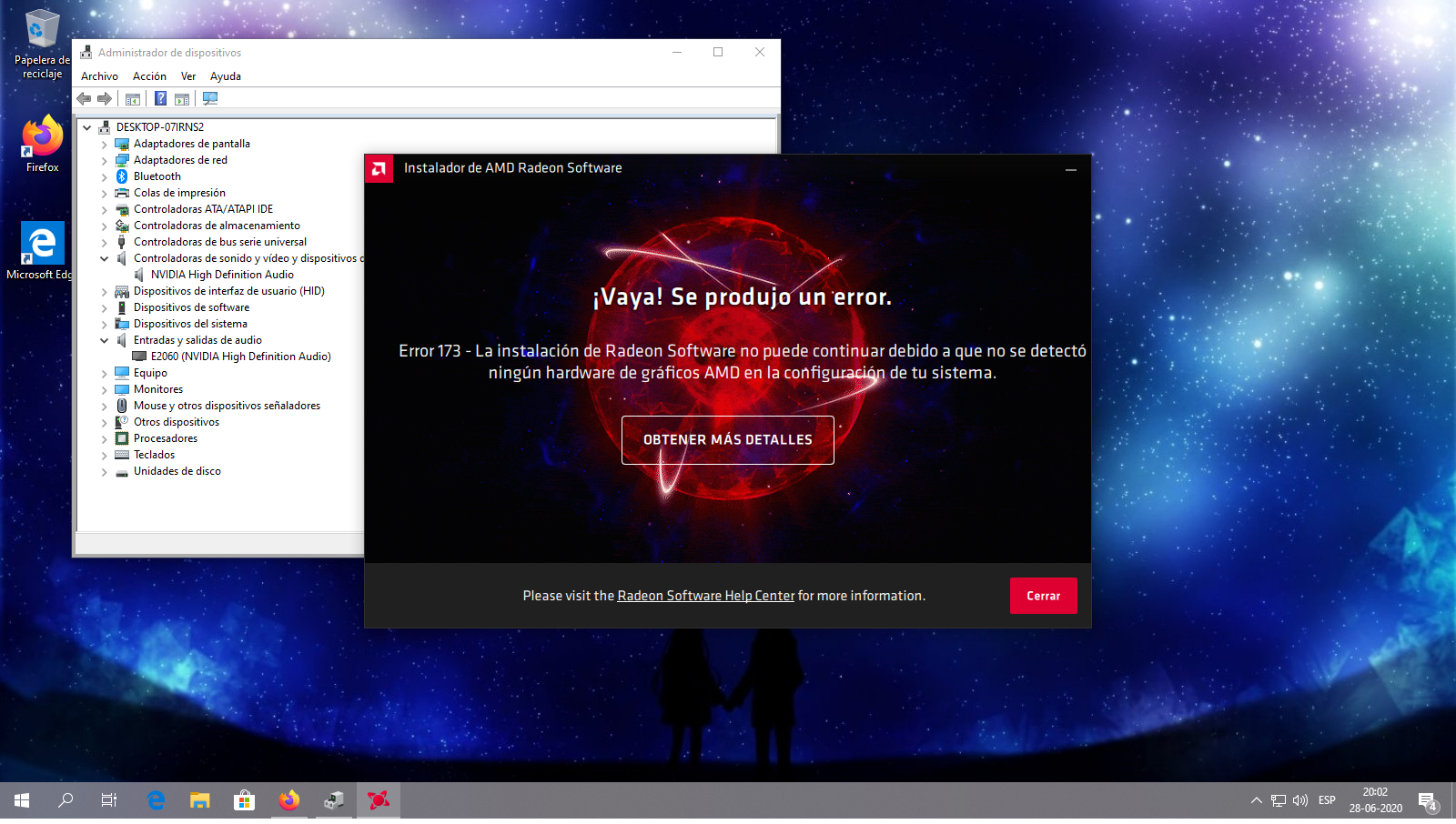
Task: Expand Adaptadores de red
Action: coord(105,160)
